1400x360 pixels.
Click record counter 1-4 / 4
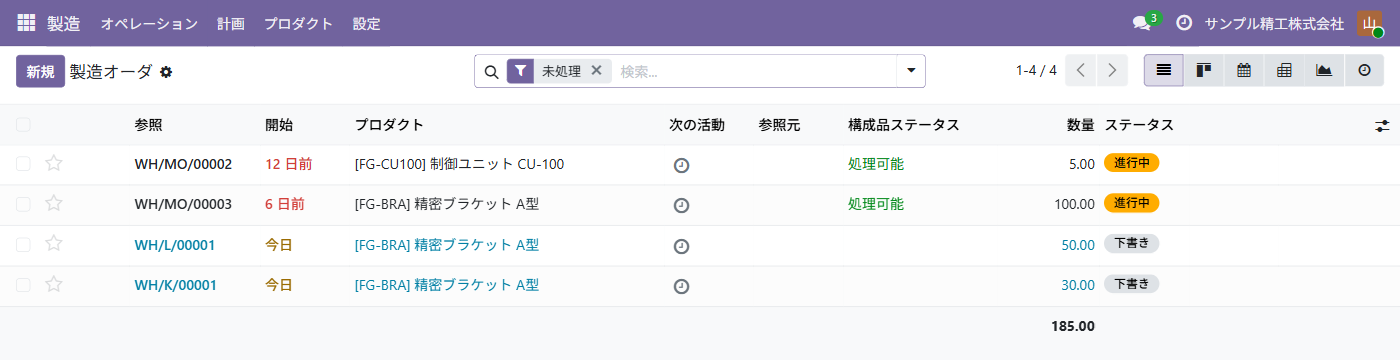[1036, 70]
